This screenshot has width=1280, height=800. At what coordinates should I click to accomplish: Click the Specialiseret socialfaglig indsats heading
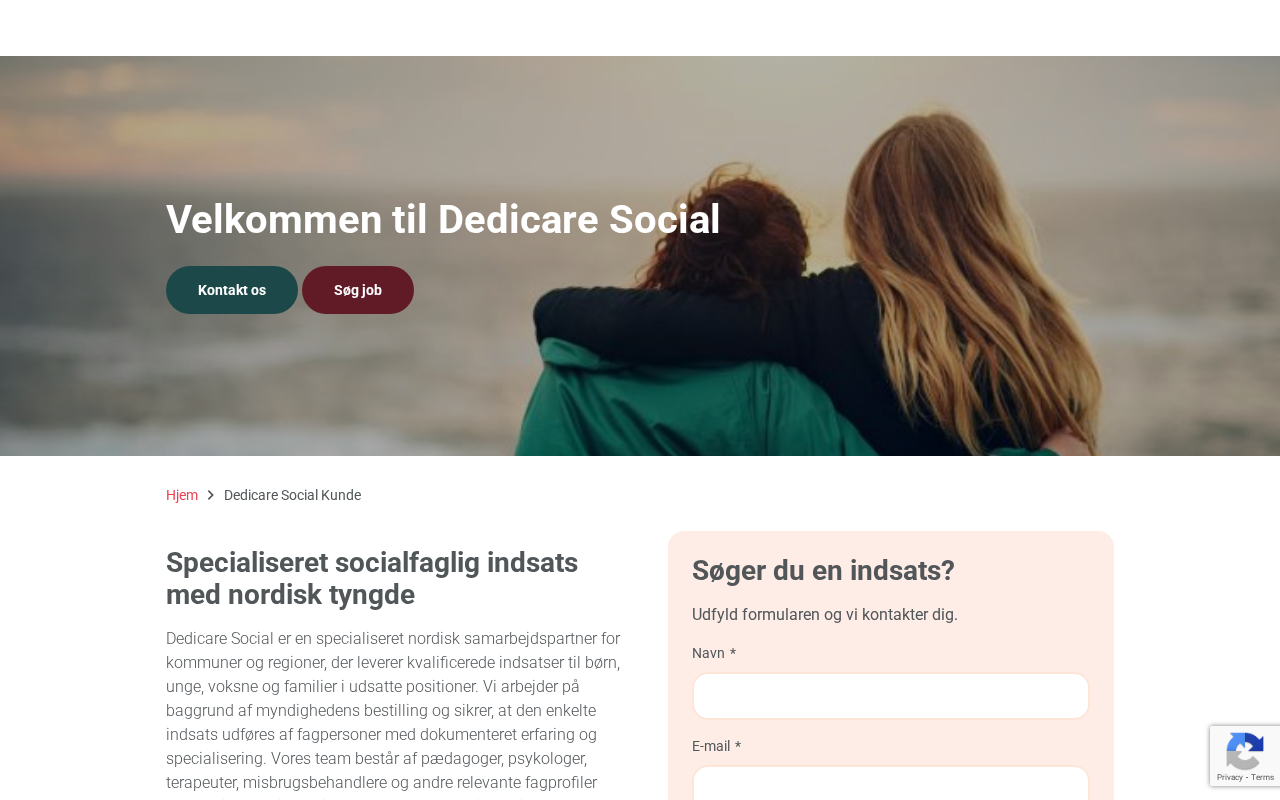click(x=372, y=578)
